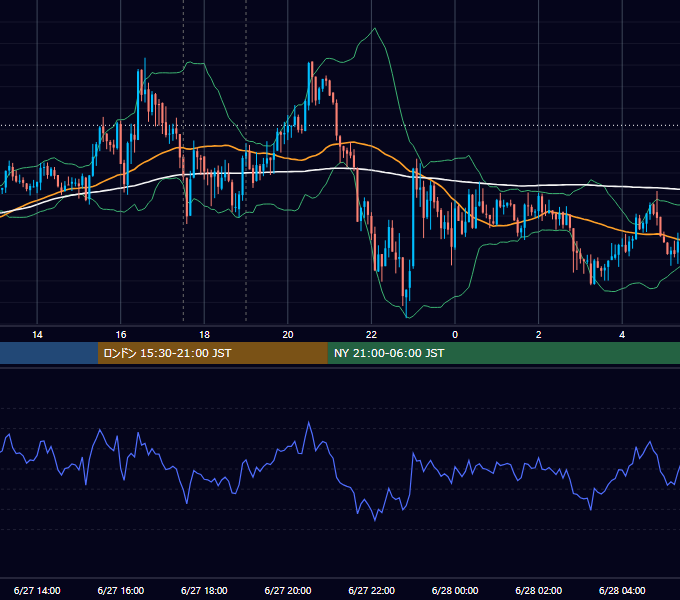
Task: Click the 20 hour label on price chart axis
Action: [x=288, y=335]
